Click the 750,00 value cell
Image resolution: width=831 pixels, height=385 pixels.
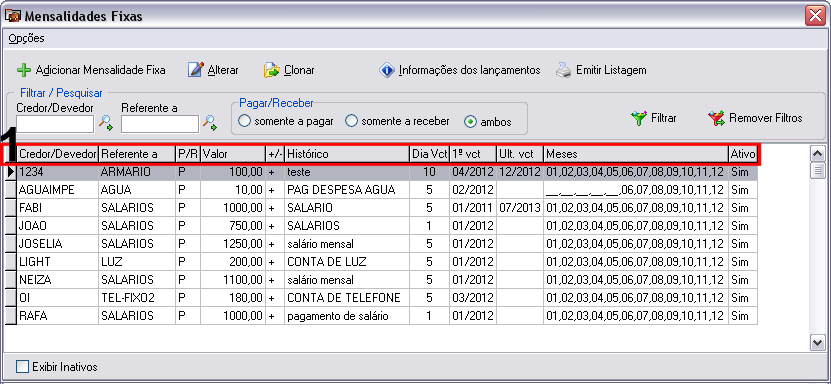233,226
